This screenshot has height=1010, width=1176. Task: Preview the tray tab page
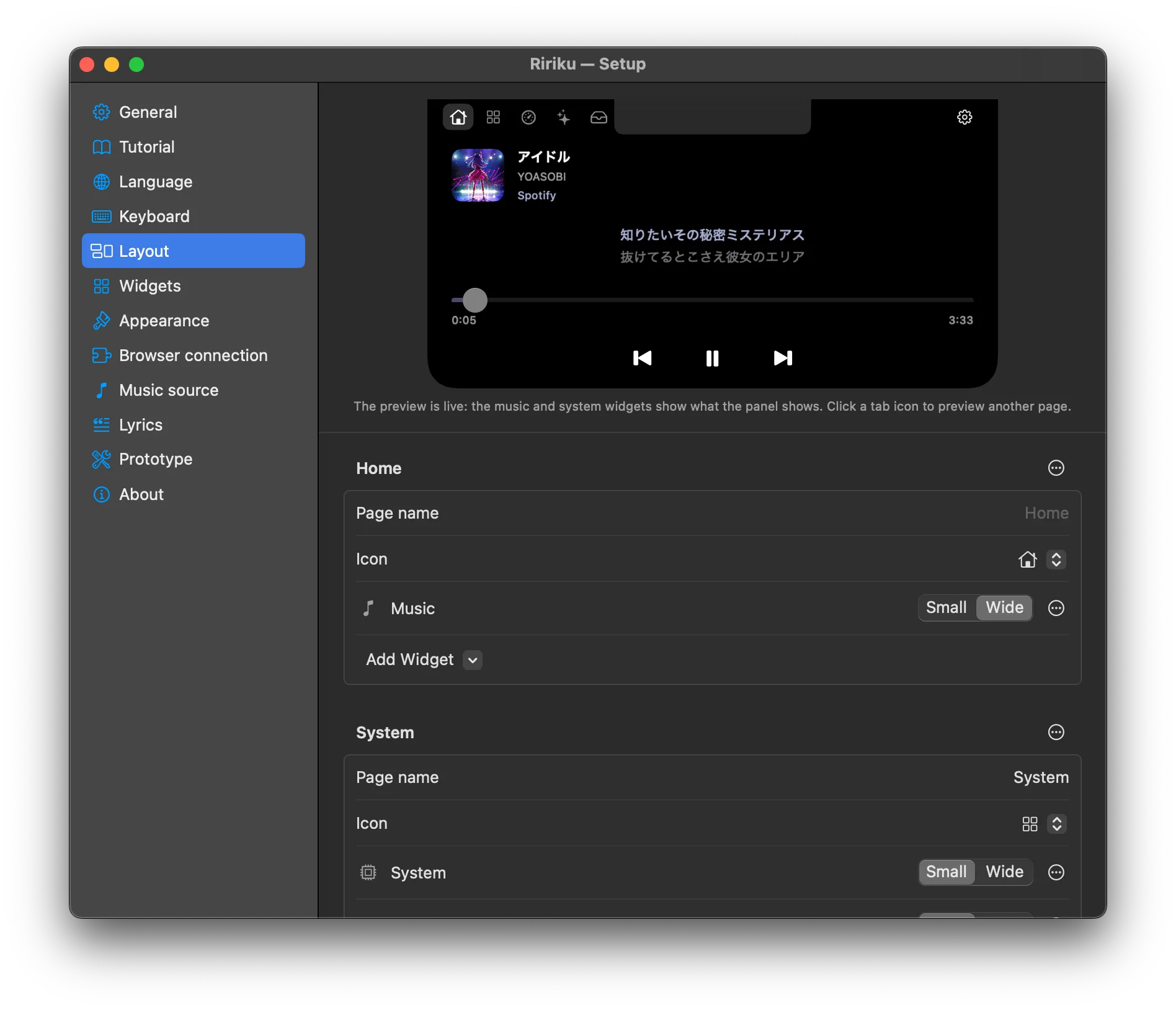pyautogui.click(x=599, y=117)
